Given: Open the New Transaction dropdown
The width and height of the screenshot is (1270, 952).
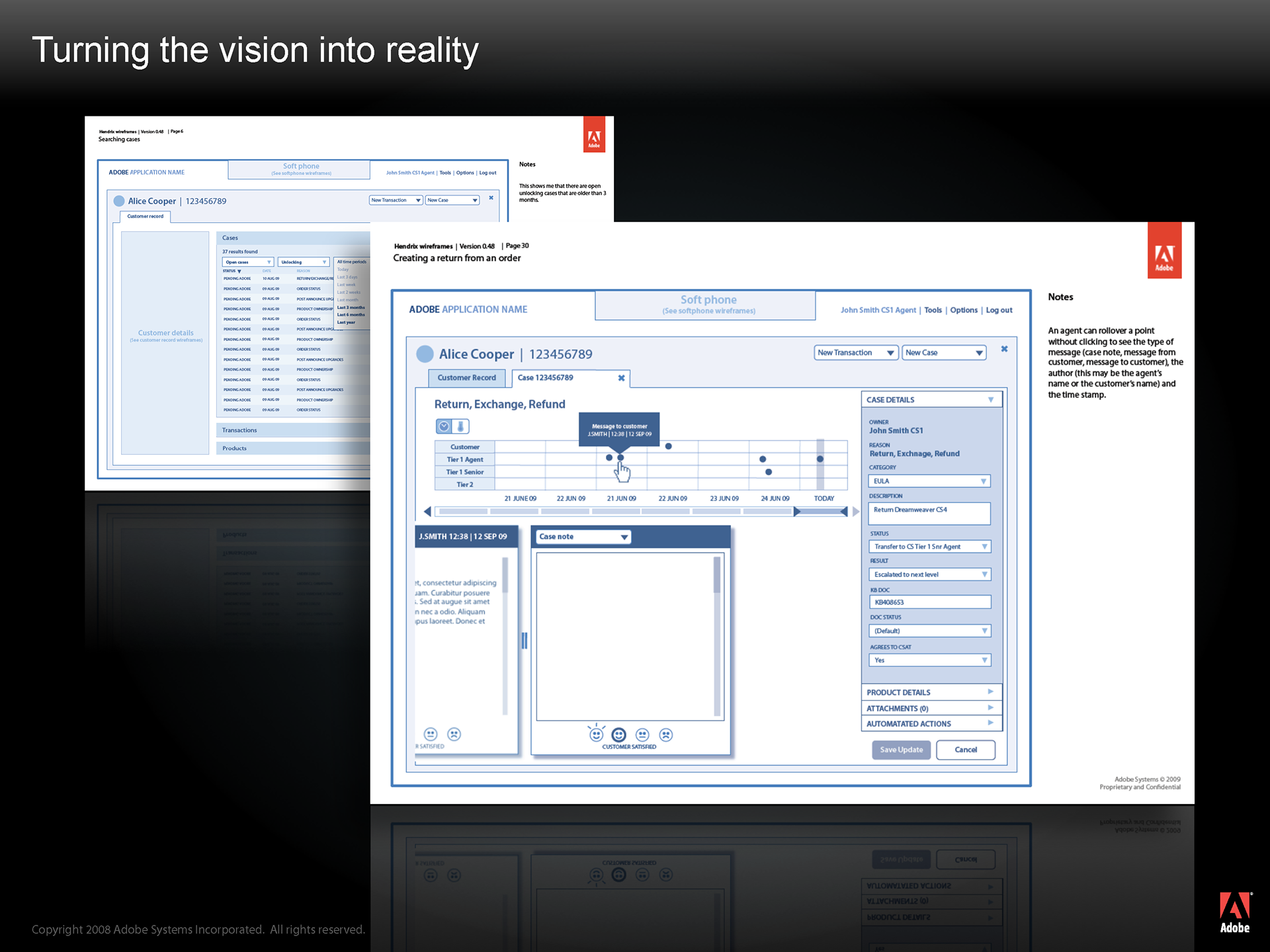Looking at the screenshot, I should (856, 352).
